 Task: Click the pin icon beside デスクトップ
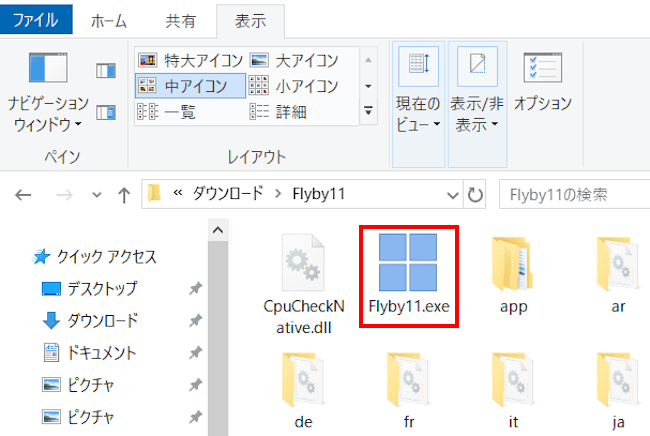(195, 288)
